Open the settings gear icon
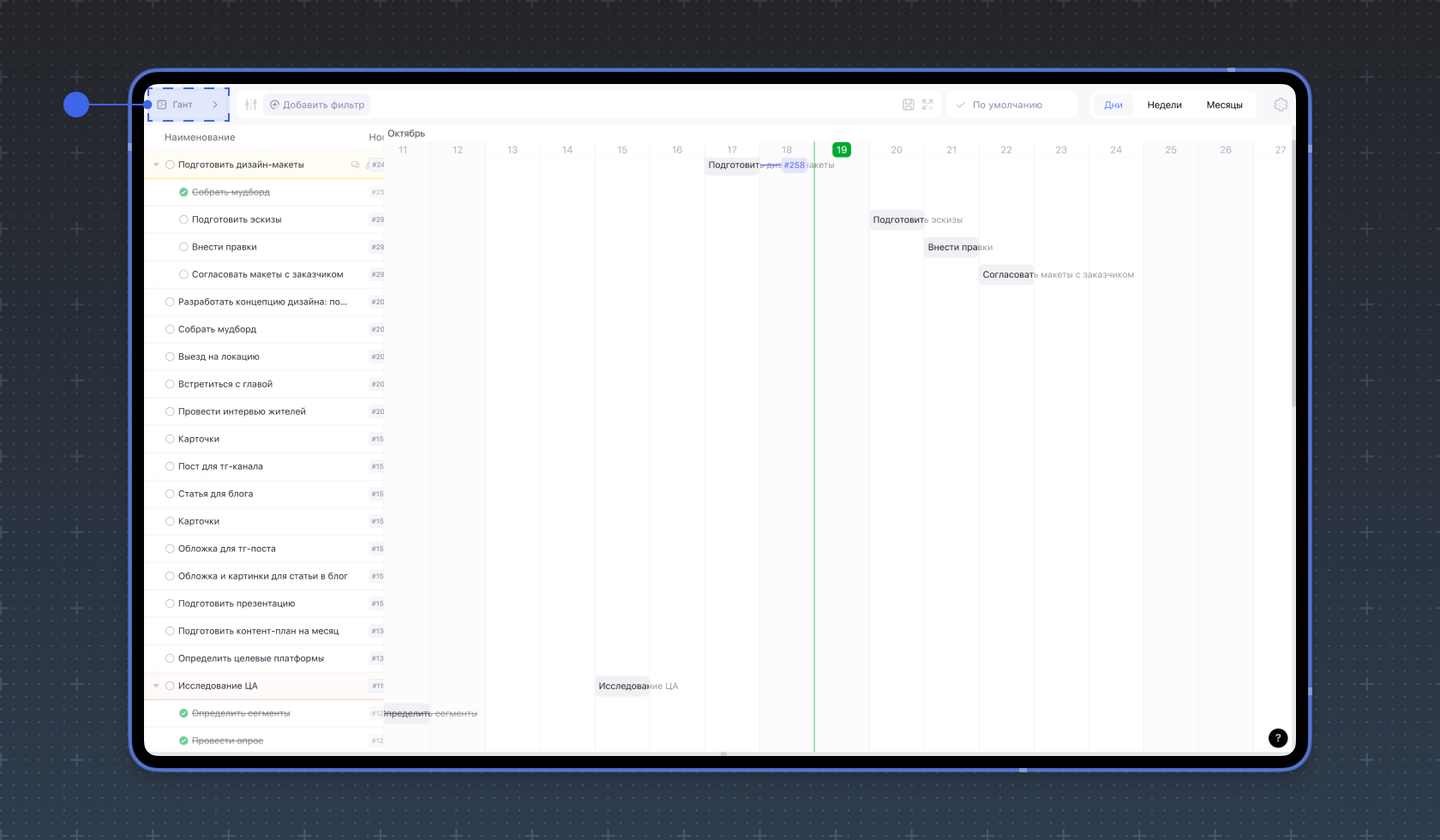Screen dimensions: 1440x840 pos(1281,105)
